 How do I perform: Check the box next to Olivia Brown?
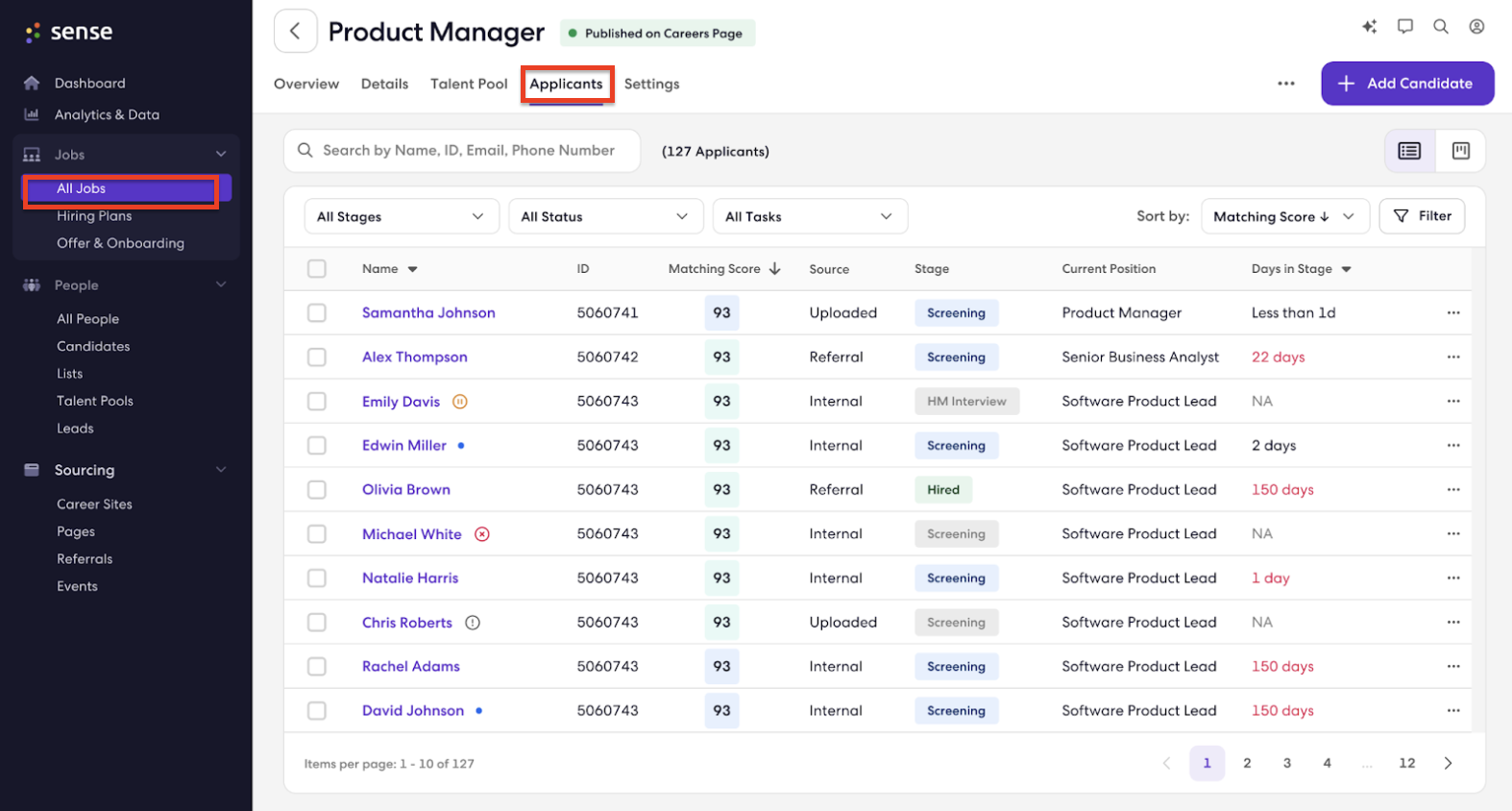pyautogui.click(x=317, y=490)
